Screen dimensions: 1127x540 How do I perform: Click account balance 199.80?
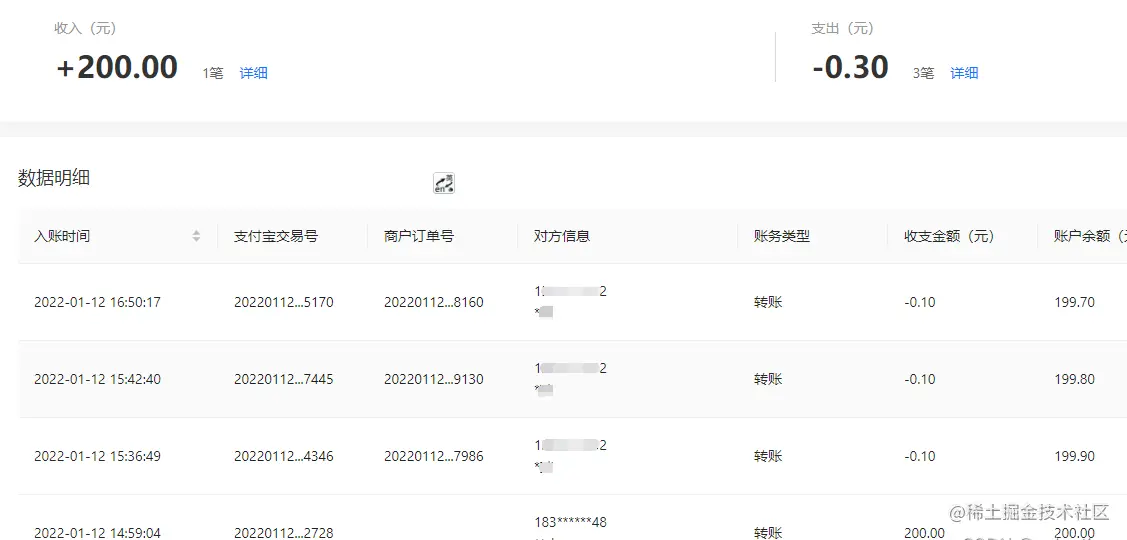point(1075,379)
